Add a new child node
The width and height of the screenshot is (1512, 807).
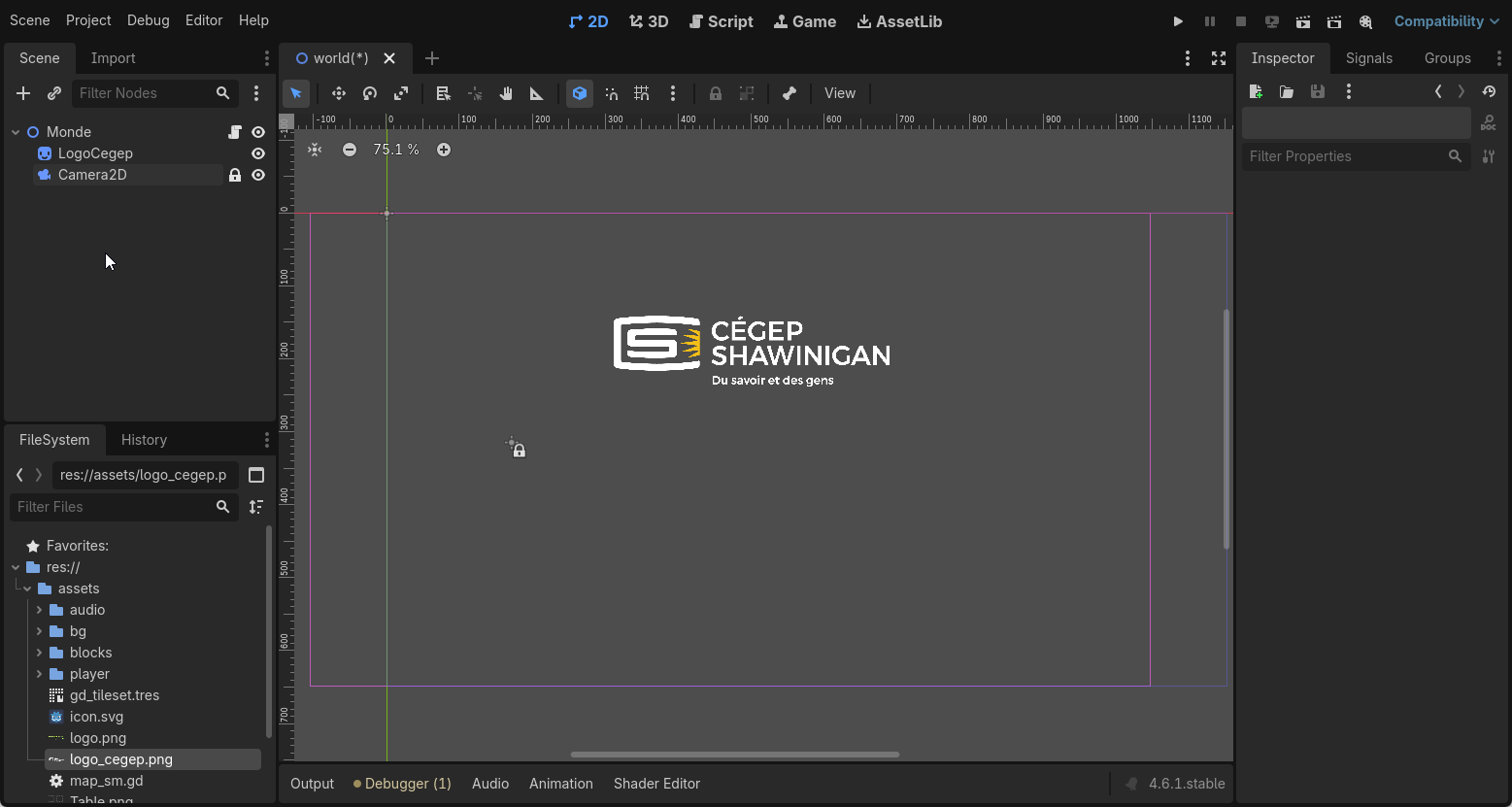[23, 93]
